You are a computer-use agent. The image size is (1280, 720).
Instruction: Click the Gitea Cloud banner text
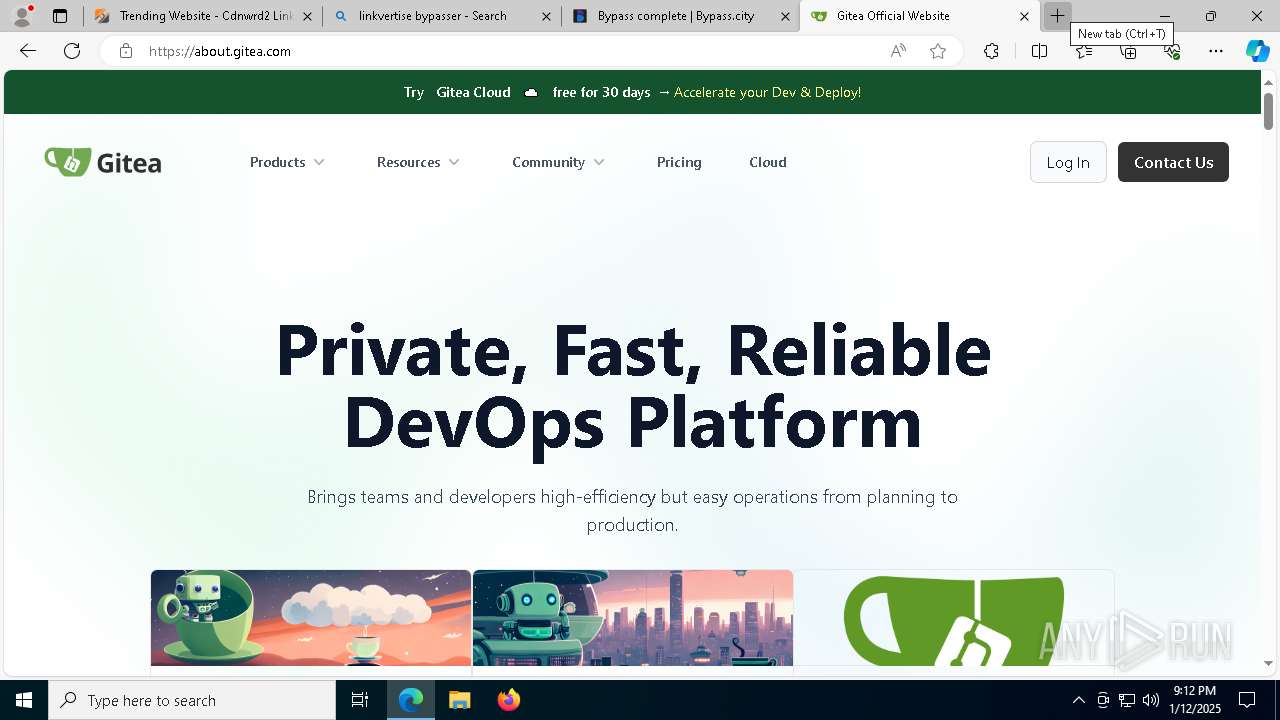pyautogui.click(x=473, y=92)
